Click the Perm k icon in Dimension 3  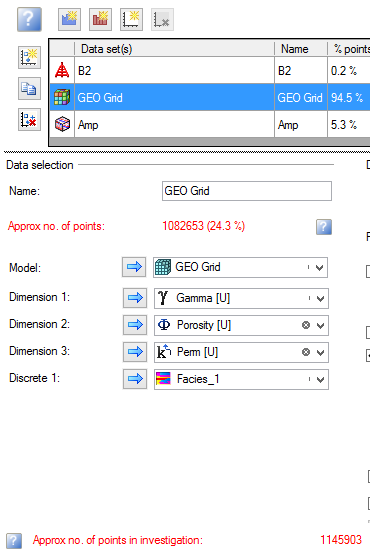click(x=164, y=352)
